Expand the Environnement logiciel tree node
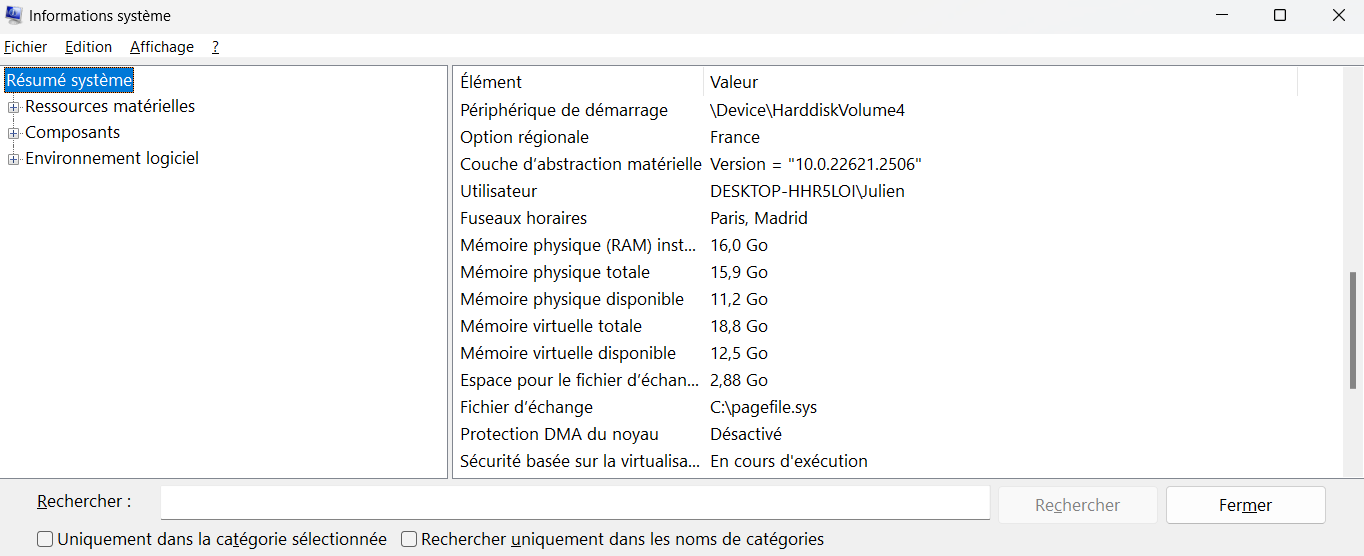The width and height of the screenshot is (1364, 556). pyautogui.click(x=13, y=159)
